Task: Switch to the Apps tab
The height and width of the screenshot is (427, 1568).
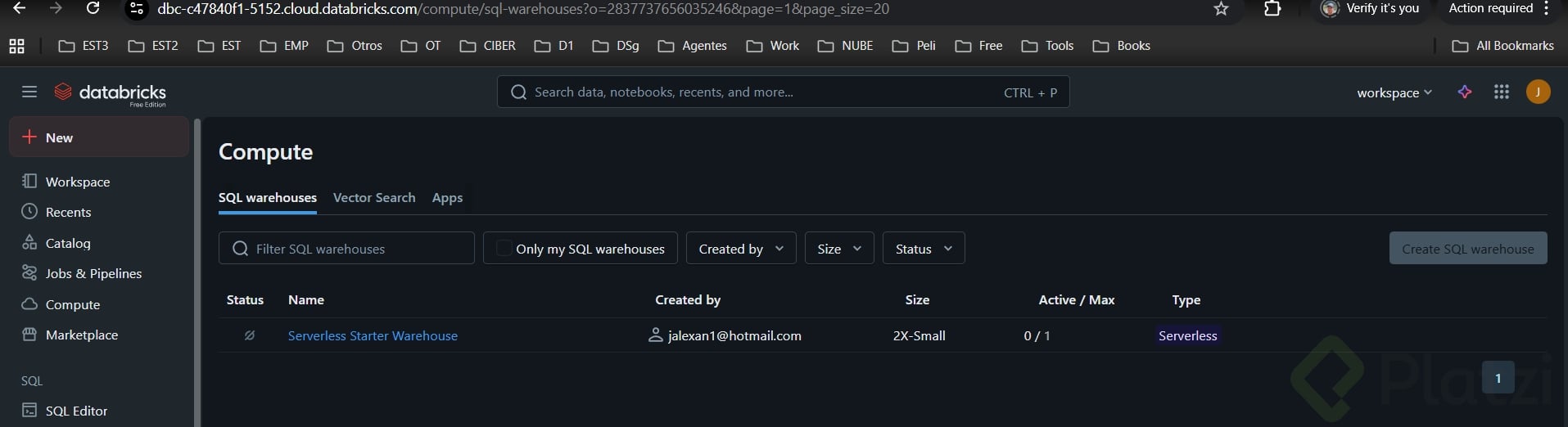Action: (x=447, y=198)
